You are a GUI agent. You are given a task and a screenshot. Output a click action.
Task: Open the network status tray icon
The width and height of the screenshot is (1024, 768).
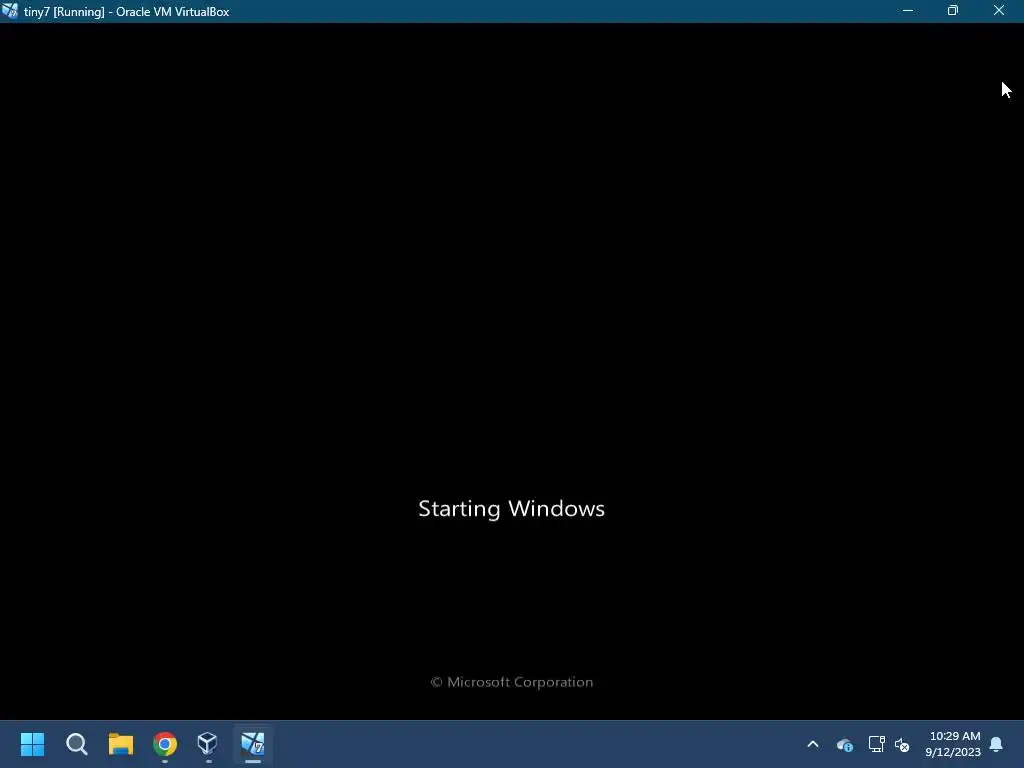(x=876, y=744)
